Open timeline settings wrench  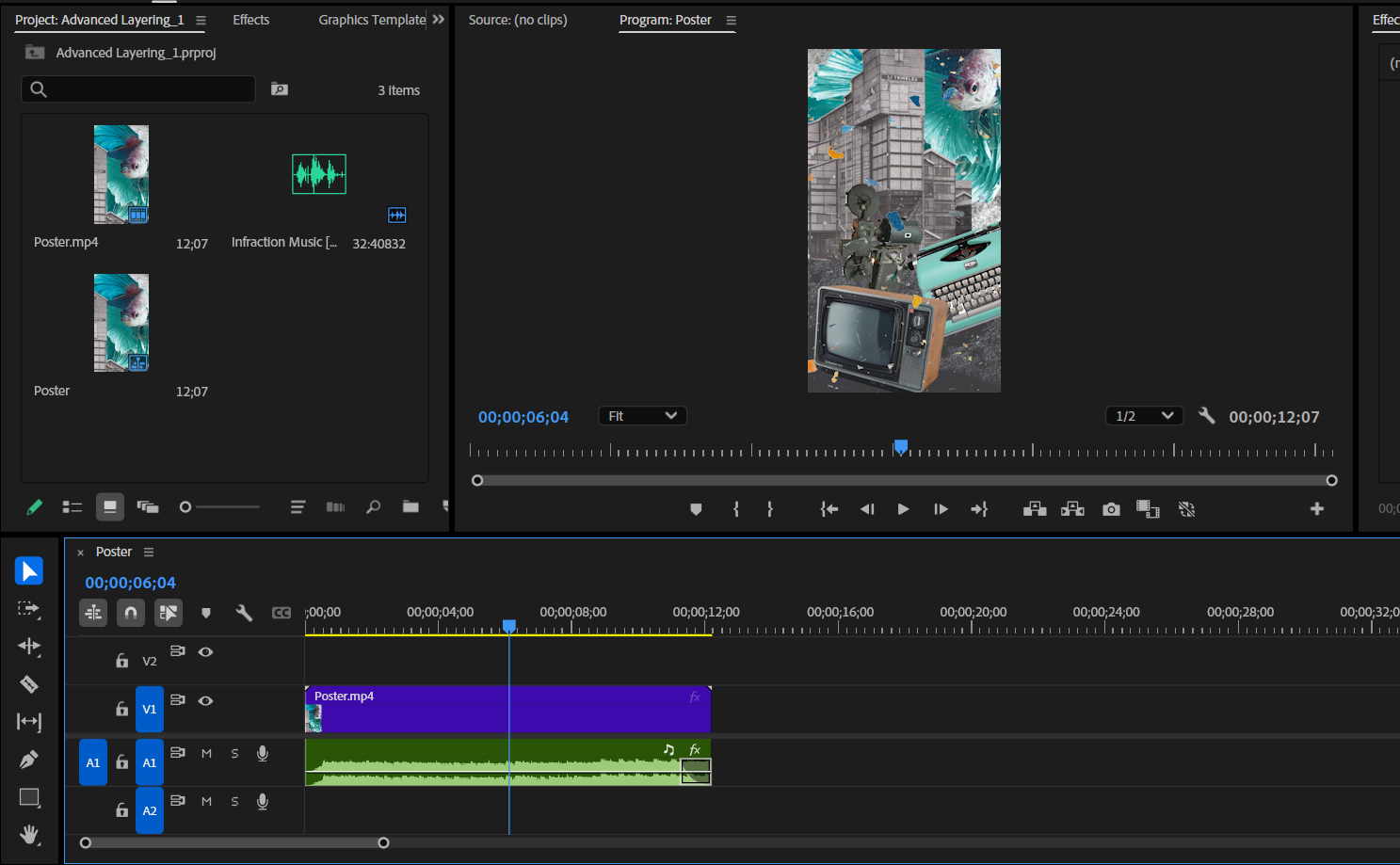pos(244,613)
